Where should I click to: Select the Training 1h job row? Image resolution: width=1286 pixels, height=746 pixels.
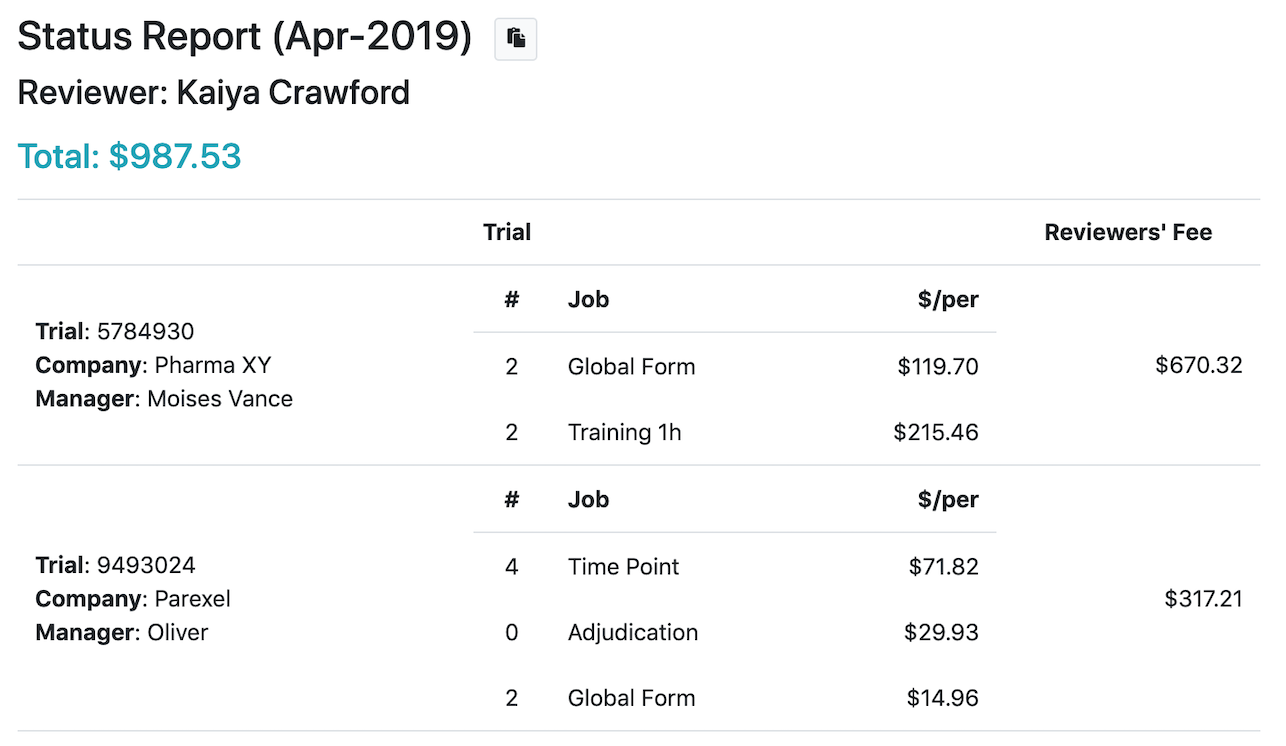pyautogui.click(x=735, y=432)
